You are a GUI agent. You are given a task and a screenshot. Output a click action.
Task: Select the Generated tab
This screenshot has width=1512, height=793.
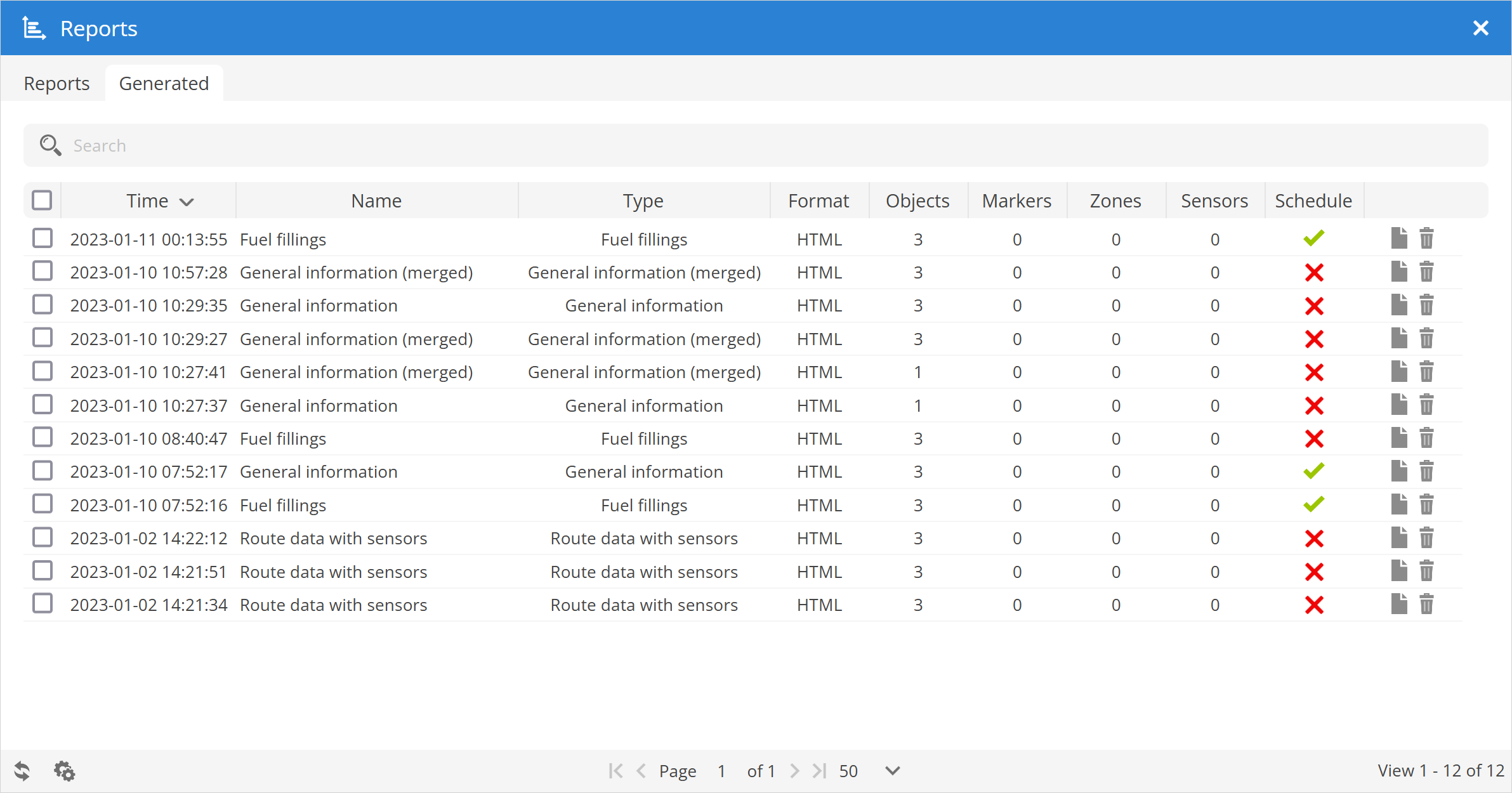(164, 84)
